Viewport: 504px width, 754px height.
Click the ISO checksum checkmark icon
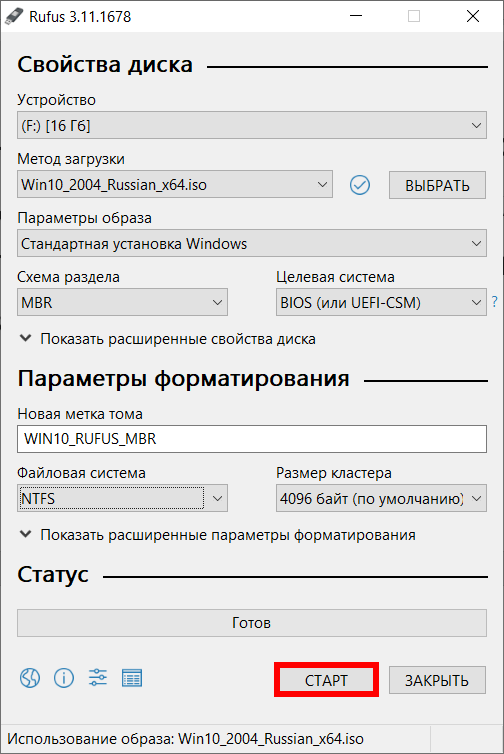(360, 185)
